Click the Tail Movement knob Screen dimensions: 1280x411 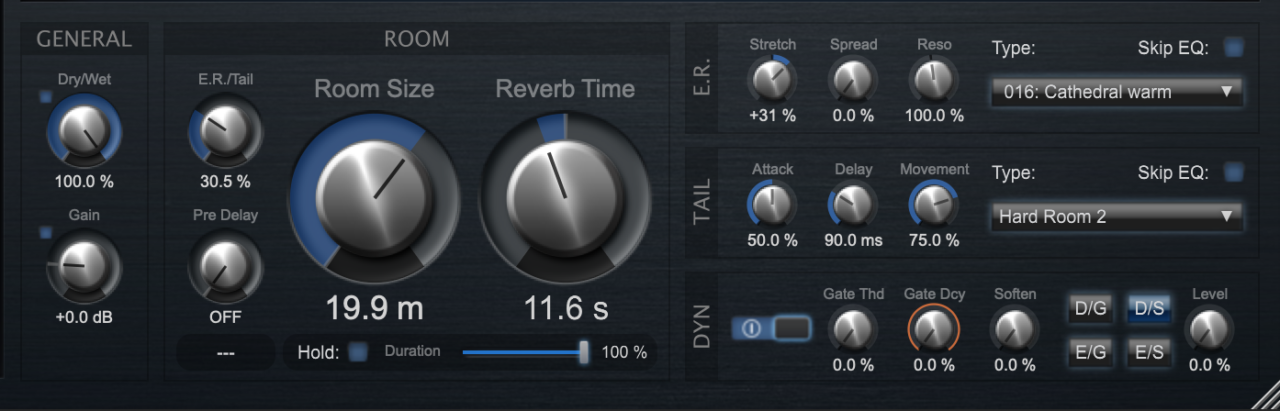pos(934,205)
